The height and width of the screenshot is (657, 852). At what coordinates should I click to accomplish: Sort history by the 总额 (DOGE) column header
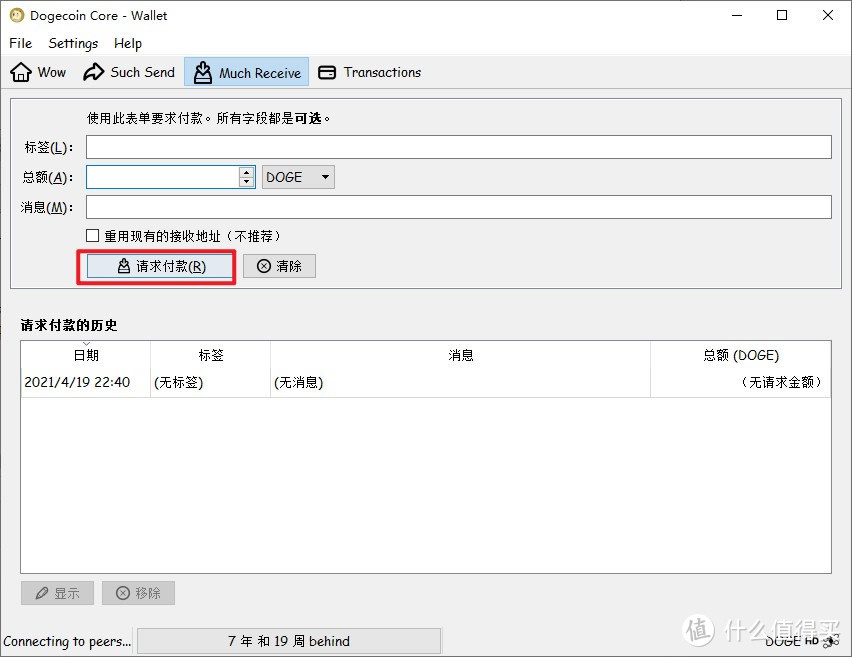[x=741, y=355]
